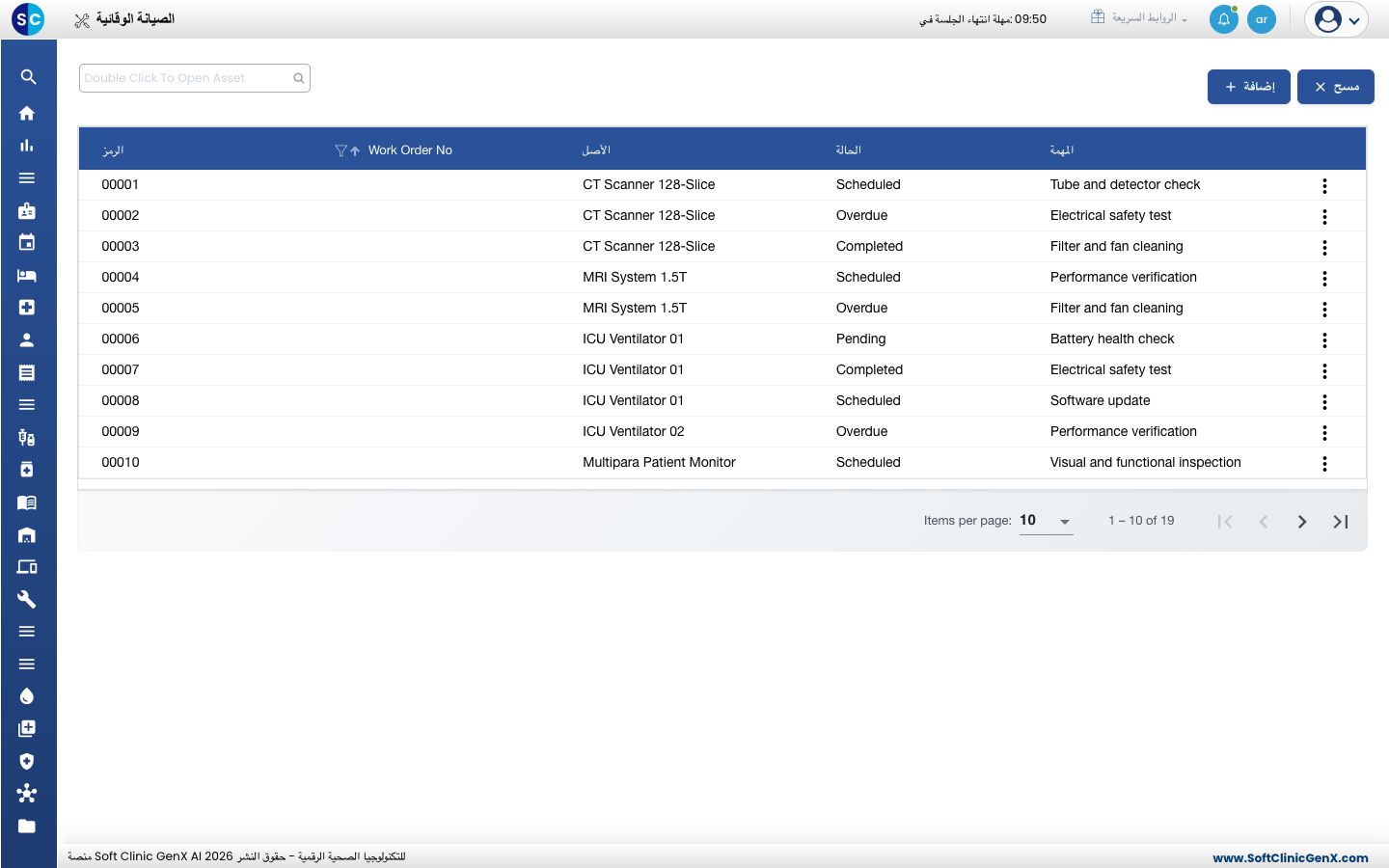
Task: Open the calendar icon in sidebar
Action: [x=27, y=242]
